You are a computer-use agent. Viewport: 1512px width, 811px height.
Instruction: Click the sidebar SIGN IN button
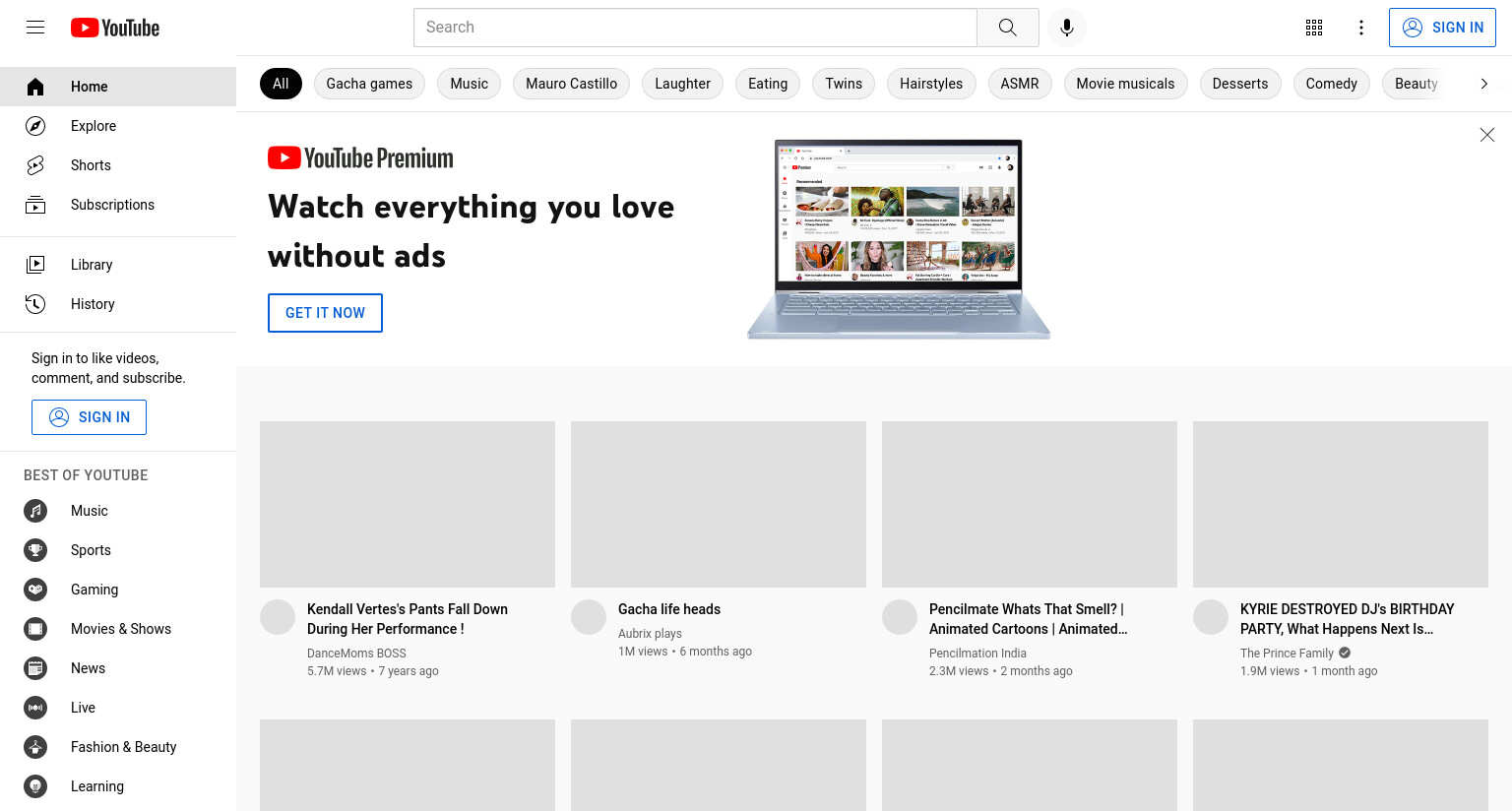(89, 417)
